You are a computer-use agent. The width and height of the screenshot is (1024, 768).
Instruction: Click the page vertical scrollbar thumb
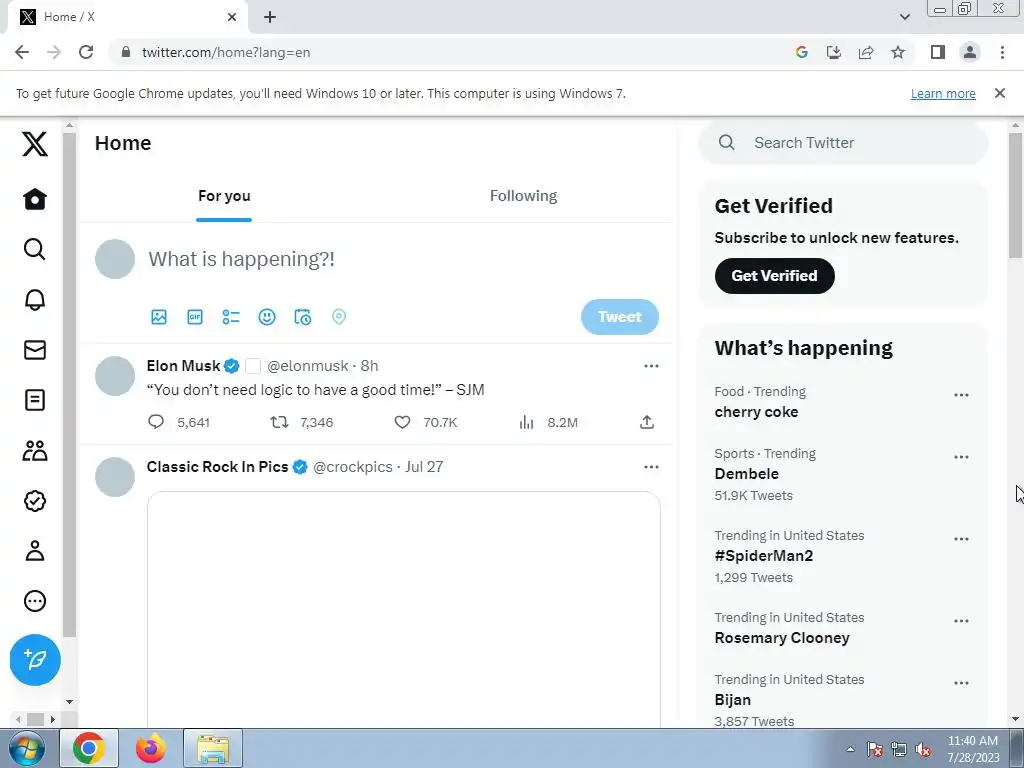[1015, 195]
